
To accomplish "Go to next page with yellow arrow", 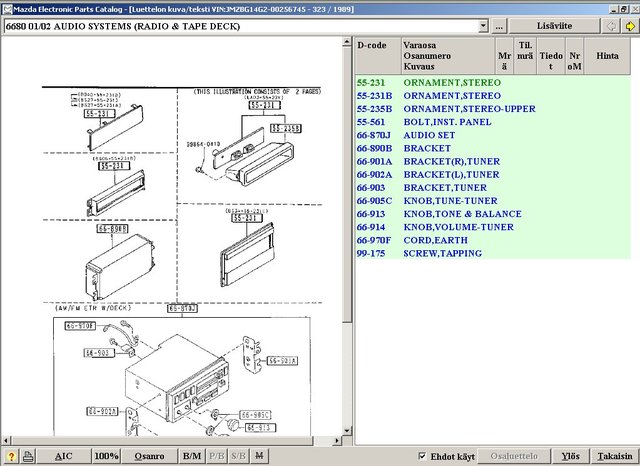I will pos(630,26).
